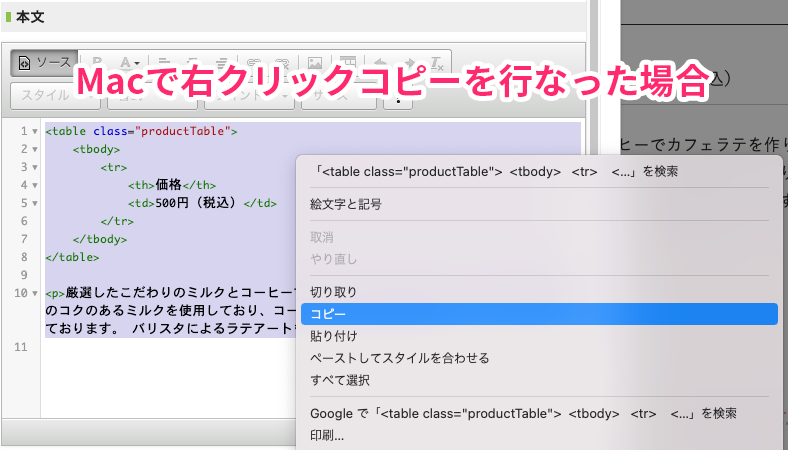Screen dimensions: 788x450
Task: Click the insert link icon
Action: [254, 63]
